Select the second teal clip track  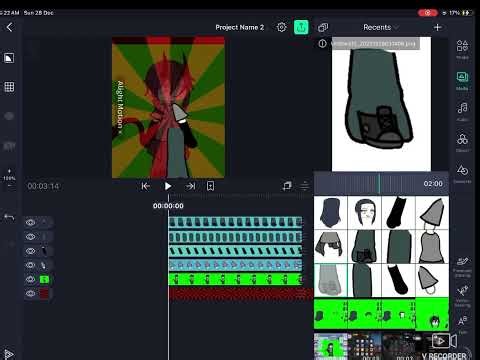click(235, 237)
